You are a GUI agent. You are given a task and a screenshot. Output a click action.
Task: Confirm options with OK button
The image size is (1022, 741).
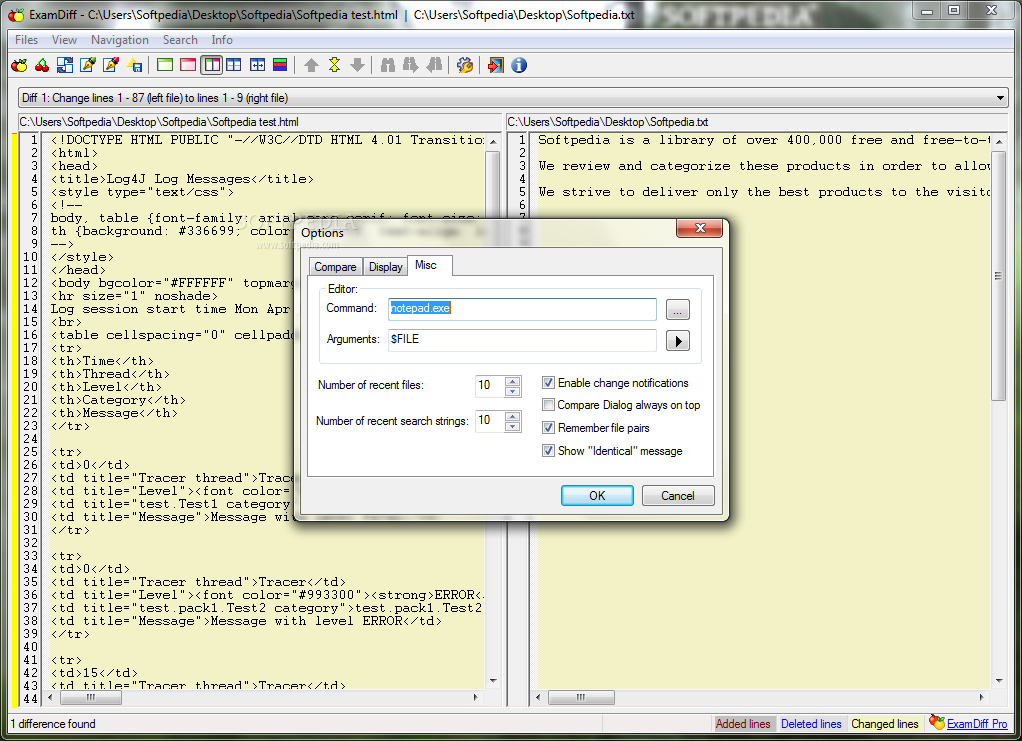point(597,495)
